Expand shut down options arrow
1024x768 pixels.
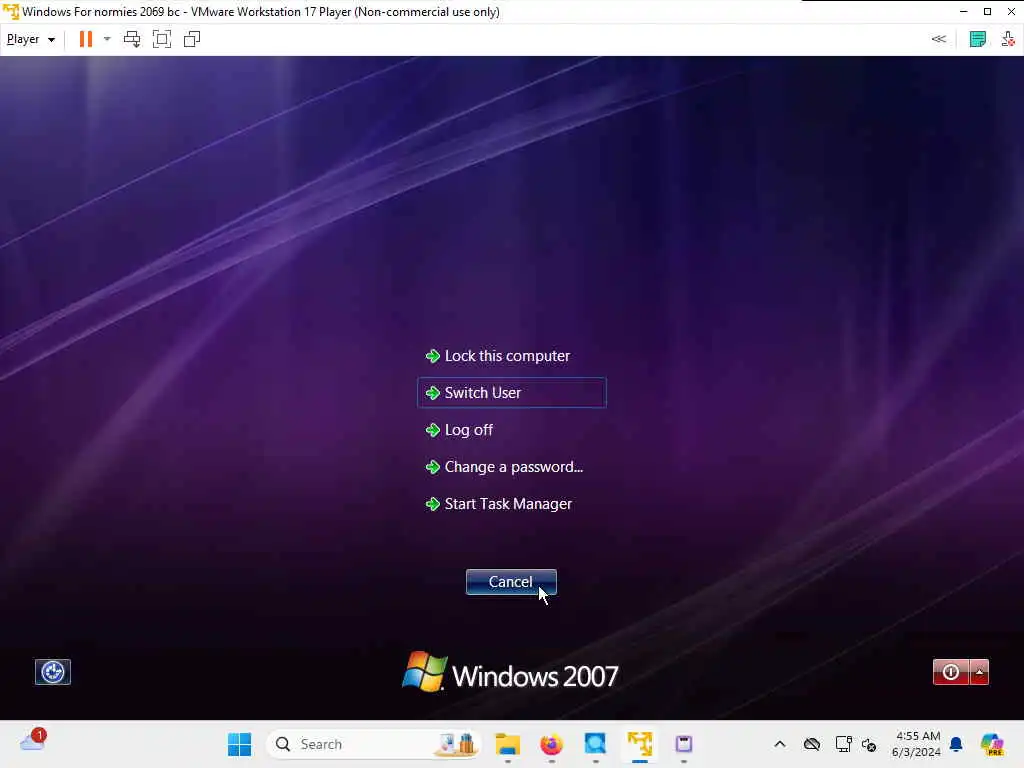coord(979,672)
